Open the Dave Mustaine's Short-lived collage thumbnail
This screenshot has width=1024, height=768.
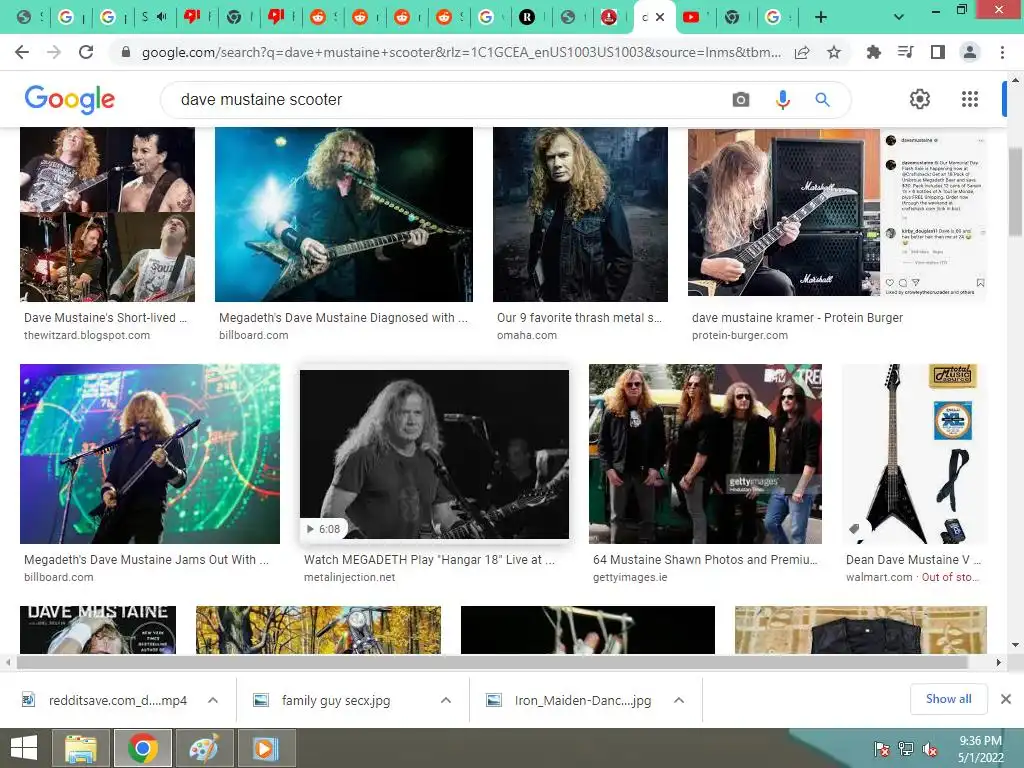click(x=107, y=214)
